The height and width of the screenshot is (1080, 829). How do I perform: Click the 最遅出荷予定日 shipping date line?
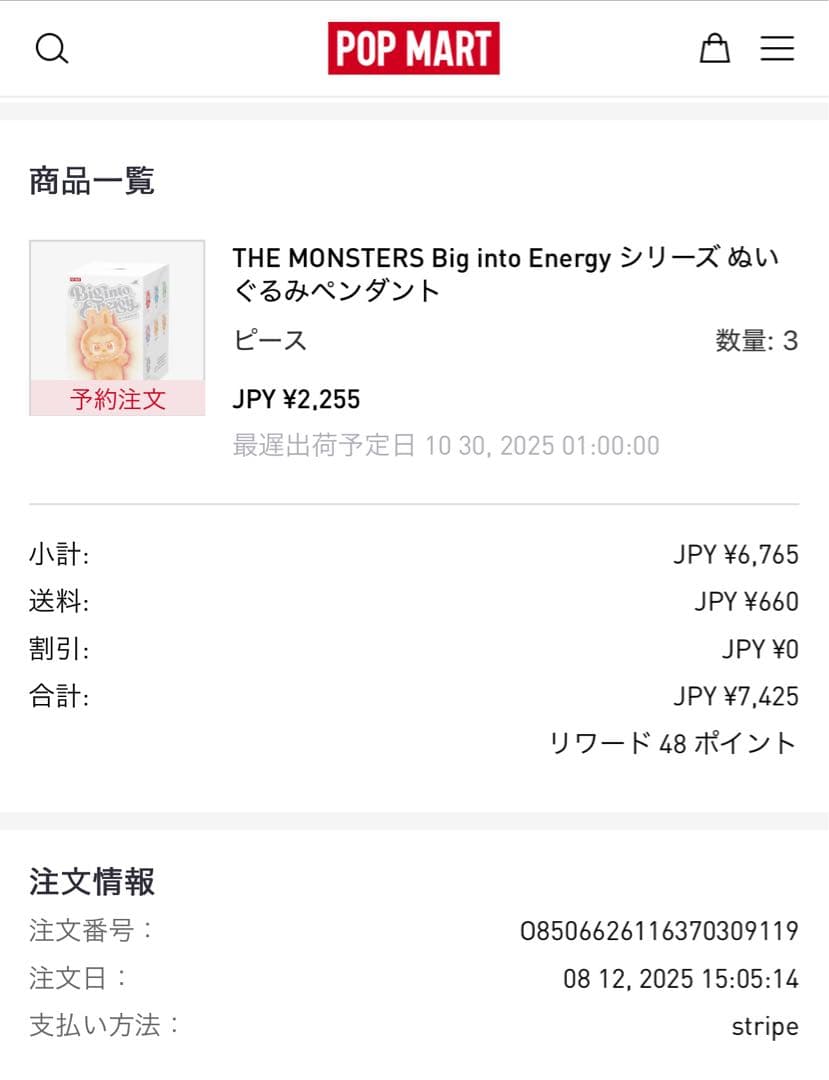[446, 446]
